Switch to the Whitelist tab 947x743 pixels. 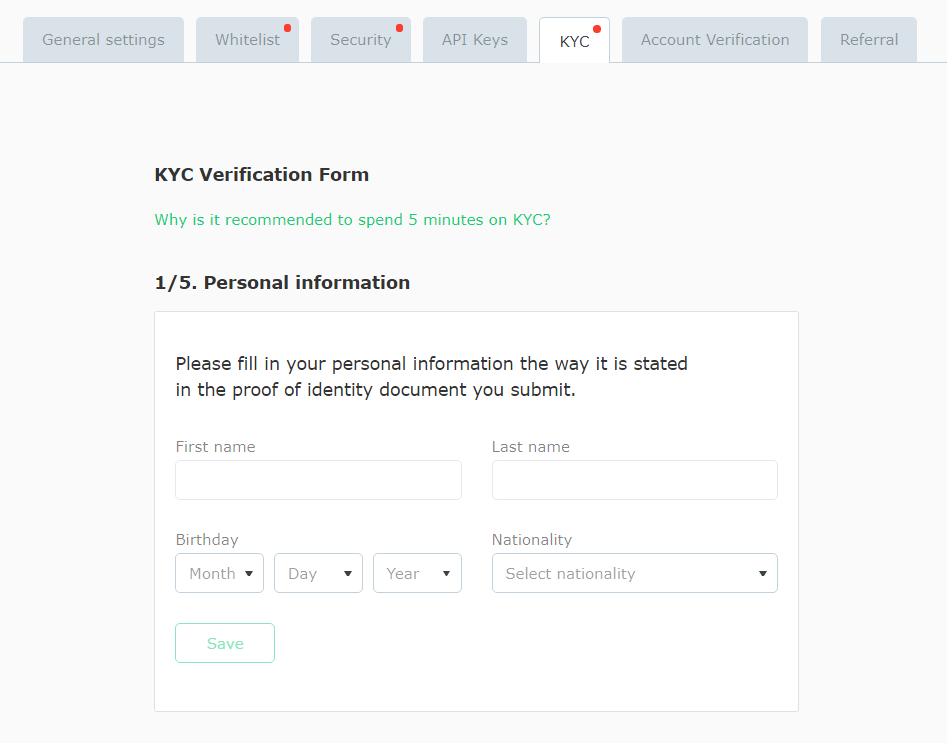tap(247, 40)
